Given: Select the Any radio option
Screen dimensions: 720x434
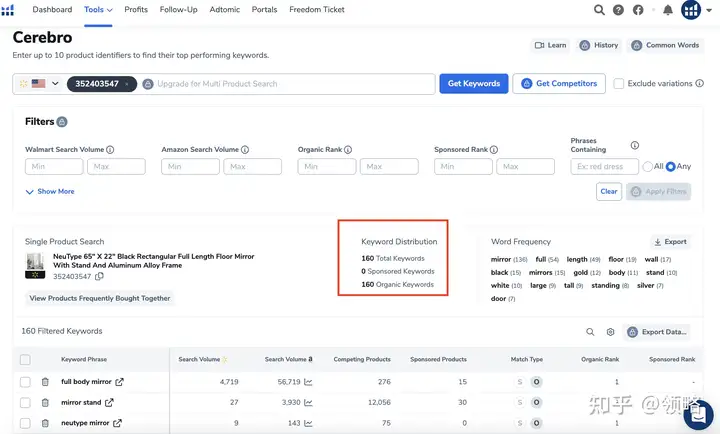Looking at the screenshot, I should tap(670, 166).
